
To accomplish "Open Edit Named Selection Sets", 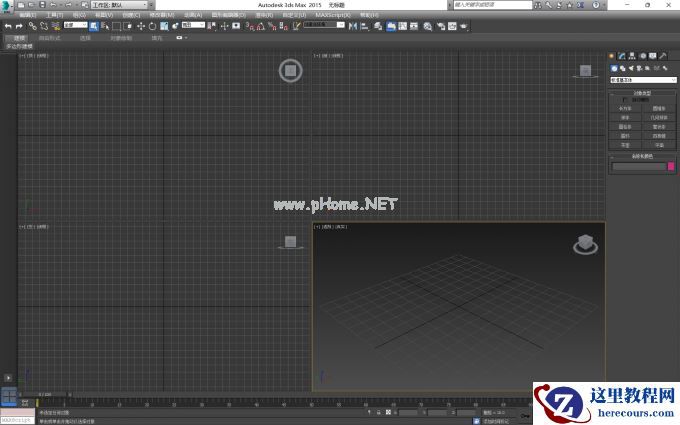I will pos(296,26).
